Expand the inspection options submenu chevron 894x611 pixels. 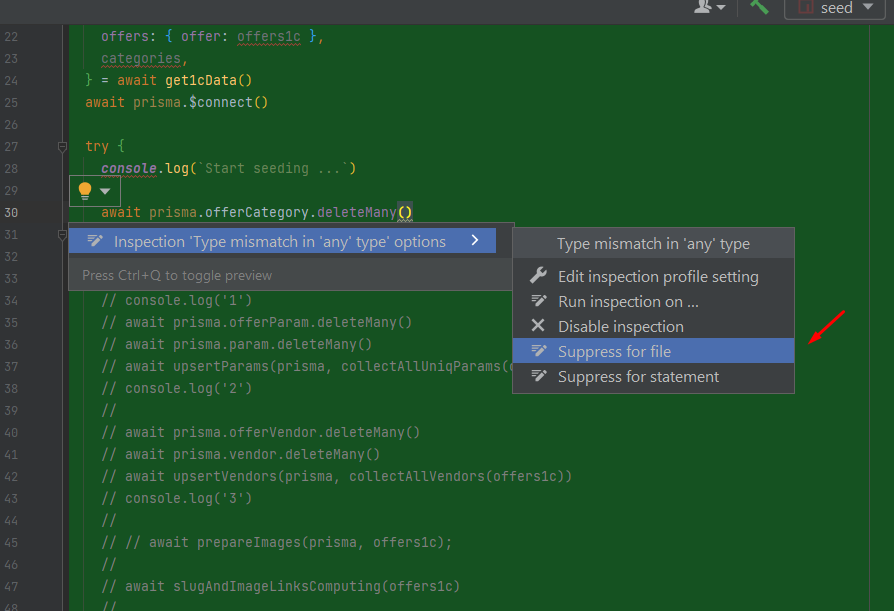(475, 241)
